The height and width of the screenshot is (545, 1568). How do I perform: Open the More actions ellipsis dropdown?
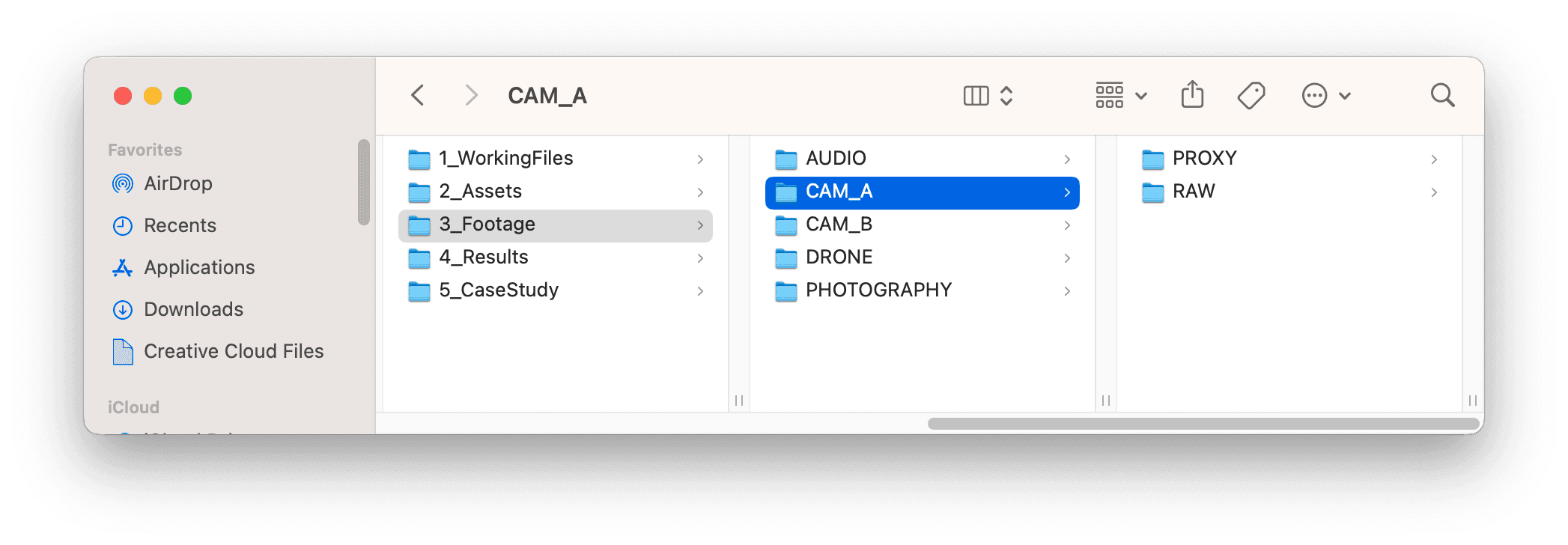click(x=1326, y=96)
